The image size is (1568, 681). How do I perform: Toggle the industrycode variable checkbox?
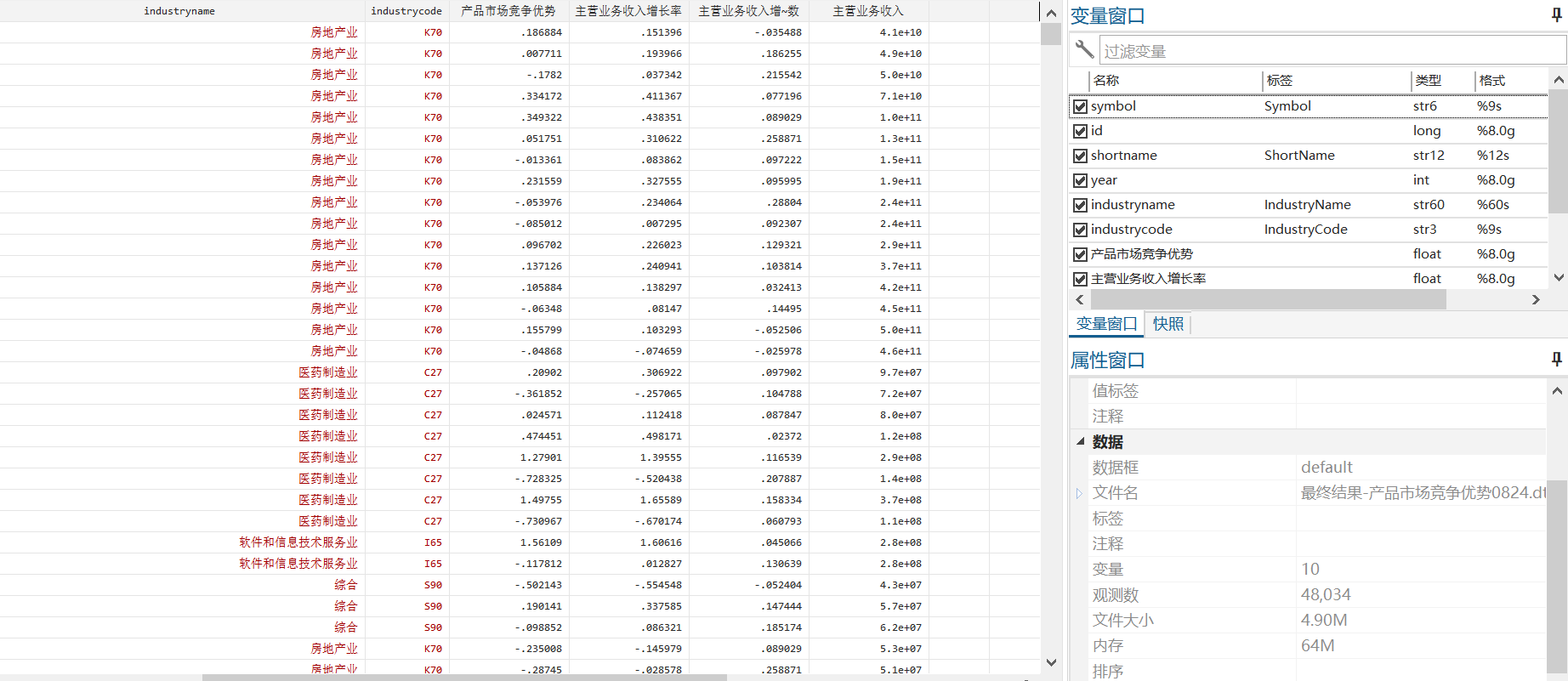tap(1080, 230)
